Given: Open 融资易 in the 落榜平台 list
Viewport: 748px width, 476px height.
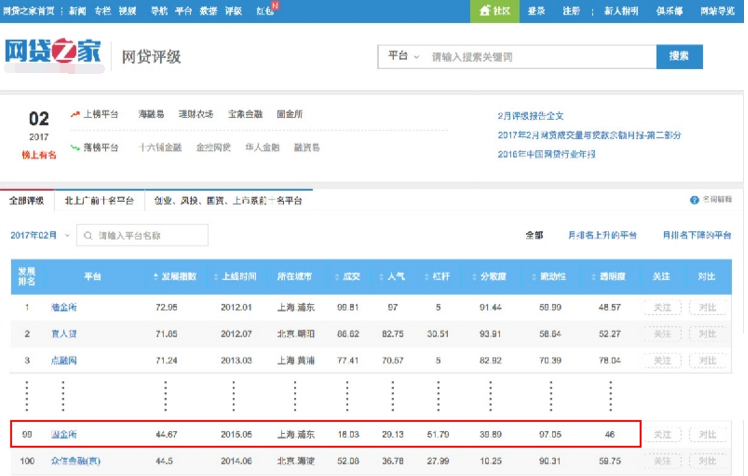Looking at the screenshot, I should tap(307, 148).
